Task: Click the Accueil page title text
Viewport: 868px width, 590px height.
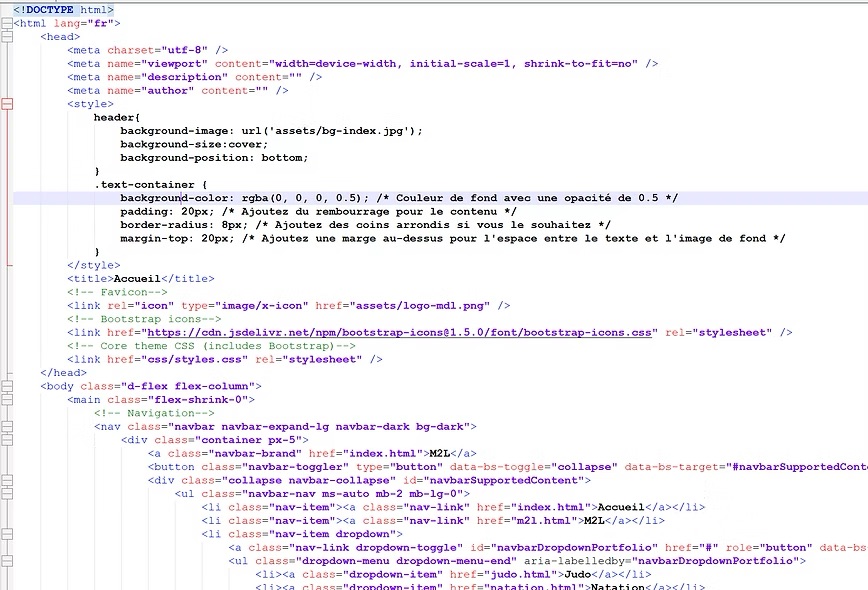Action: coord(136,278)
